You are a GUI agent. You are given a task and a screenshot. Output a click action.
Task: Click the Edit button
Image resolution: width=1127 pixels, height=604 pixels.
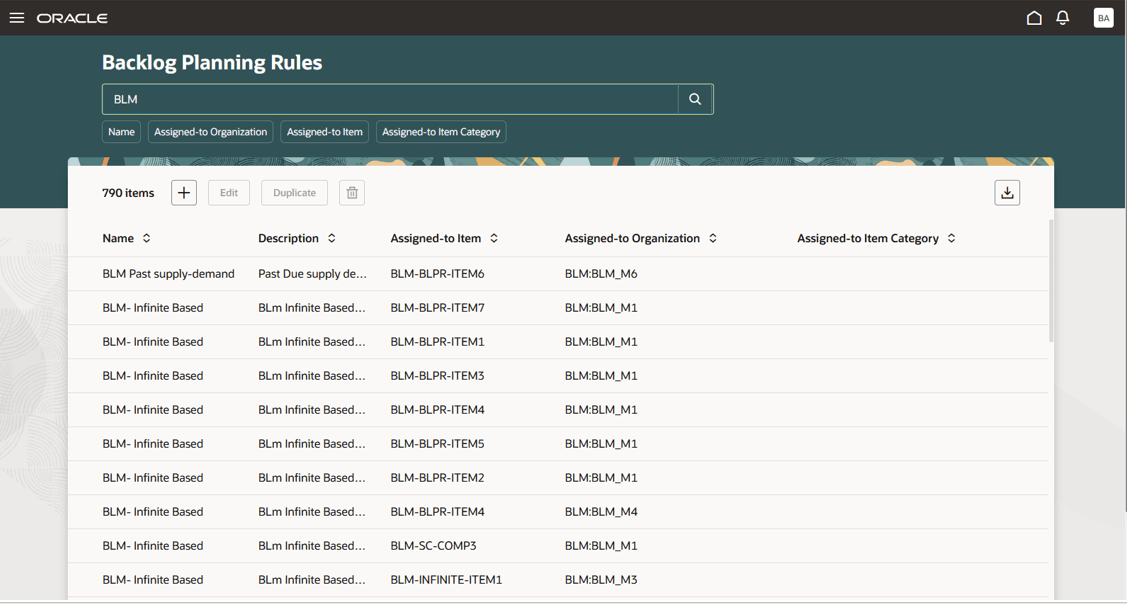coord(229,192)
